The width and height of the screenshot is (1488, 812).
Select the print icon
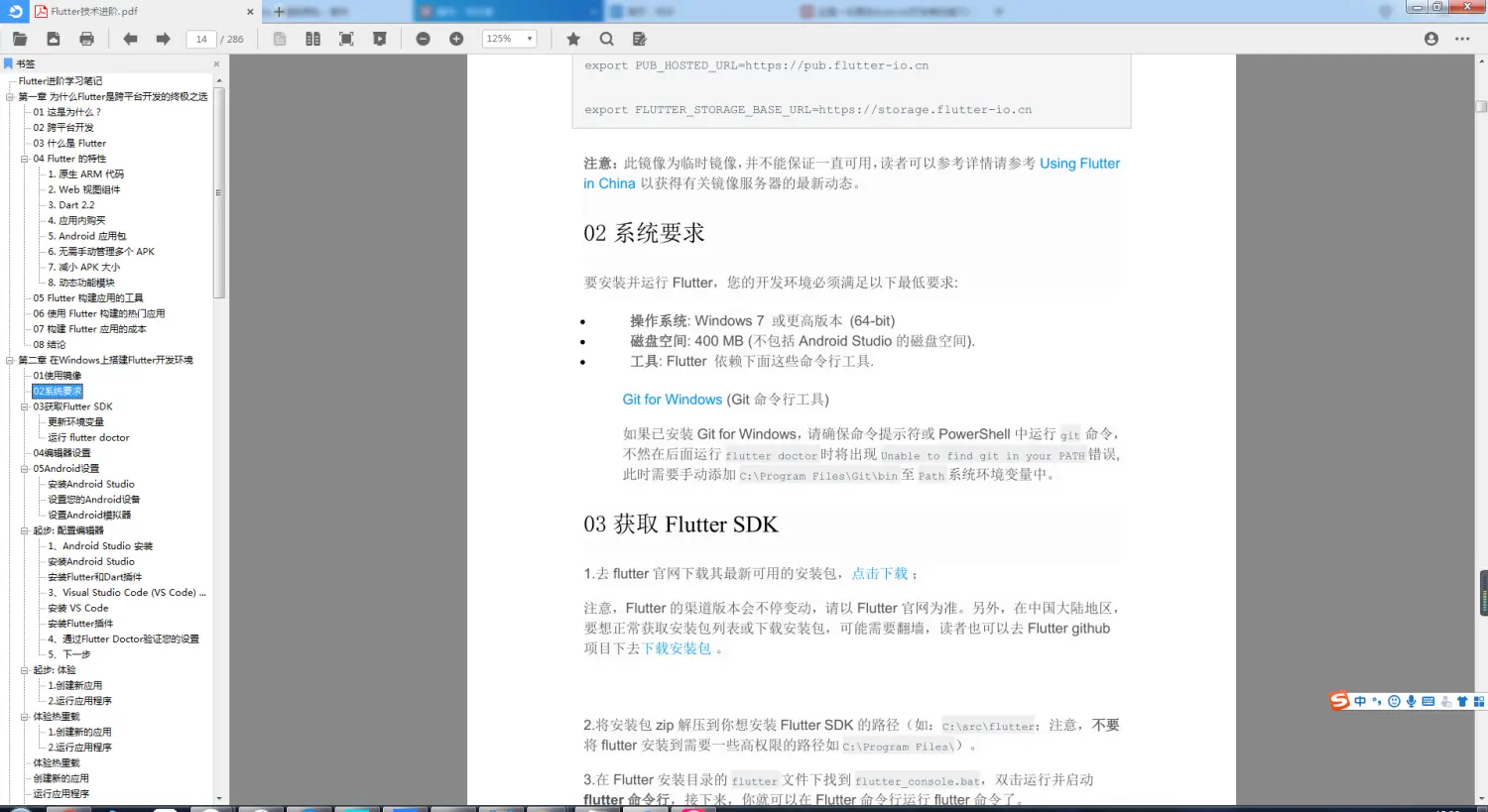[87, 39]
